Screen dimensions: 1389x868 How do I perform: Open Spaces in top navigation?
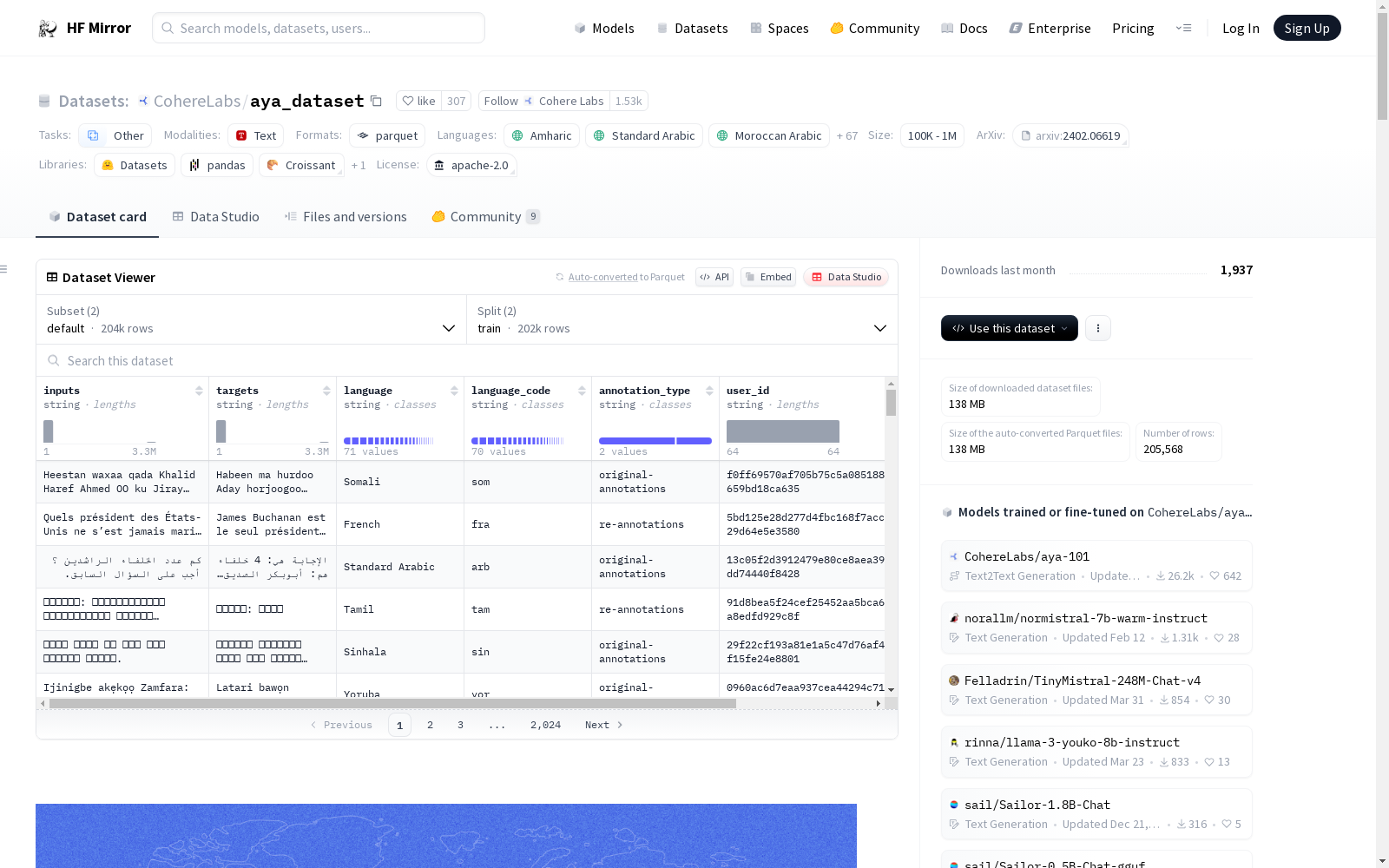[x=780, y=28]
